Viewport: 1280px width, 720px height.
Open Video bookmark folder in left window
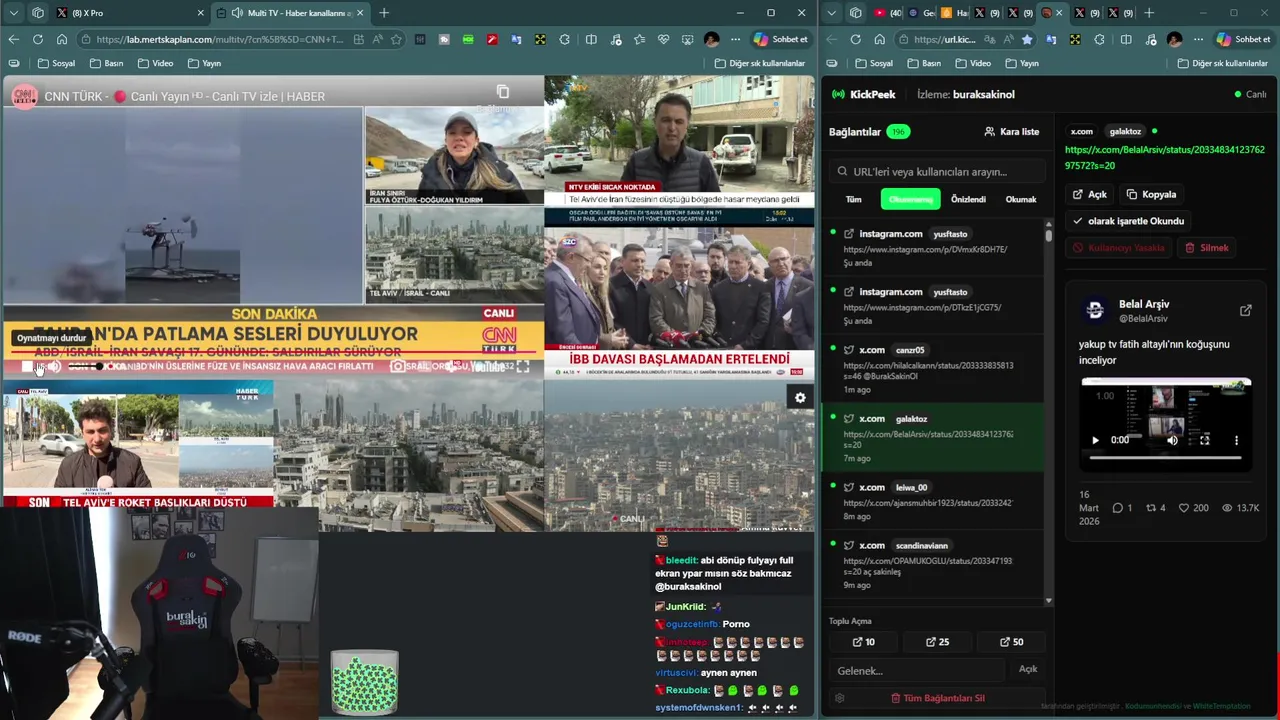point(155,63)
